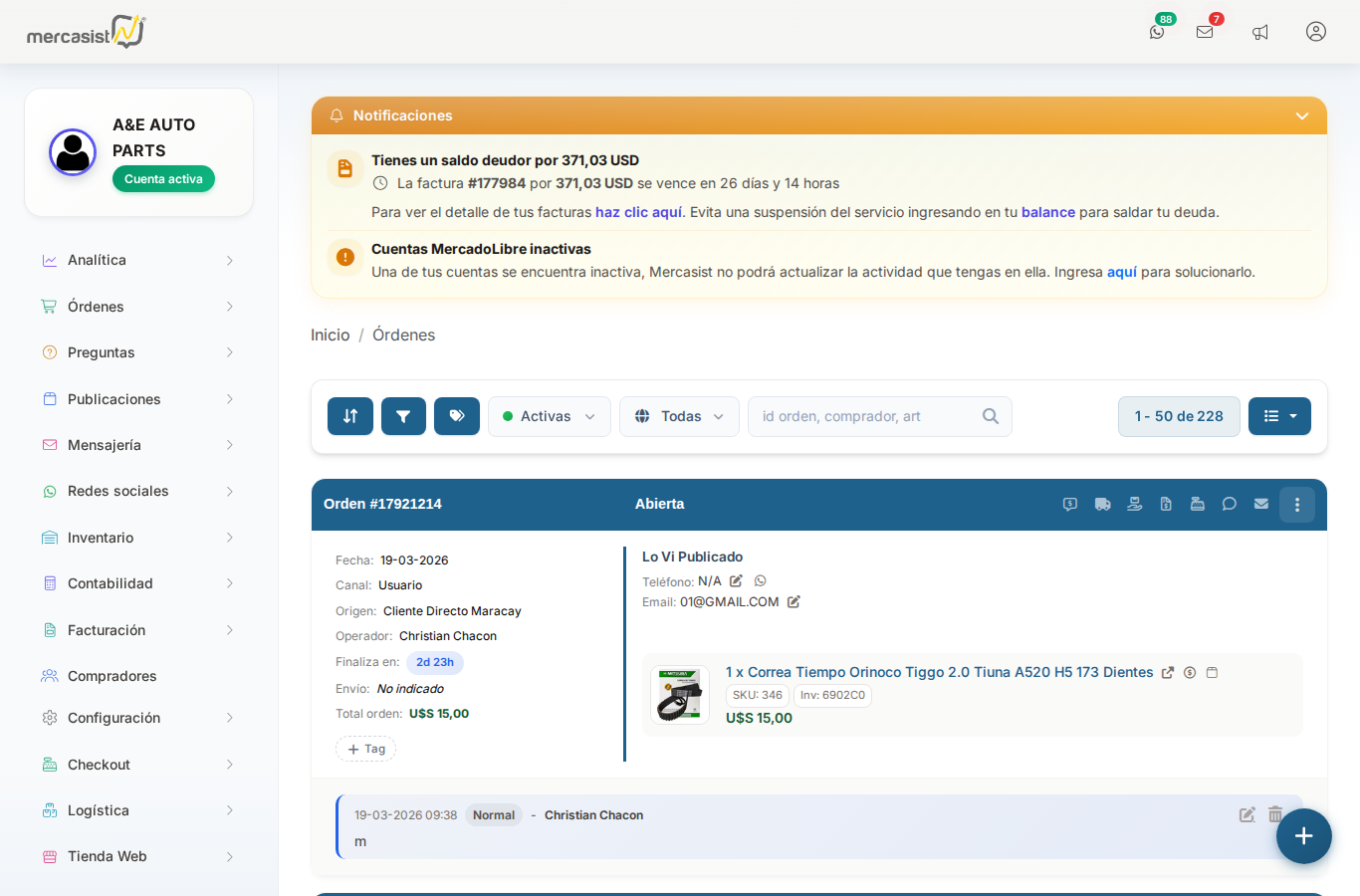Screen dimensions: 1360x896
Task: Click the order search input field
Action: pyautogui.click(x=866, y=416)
